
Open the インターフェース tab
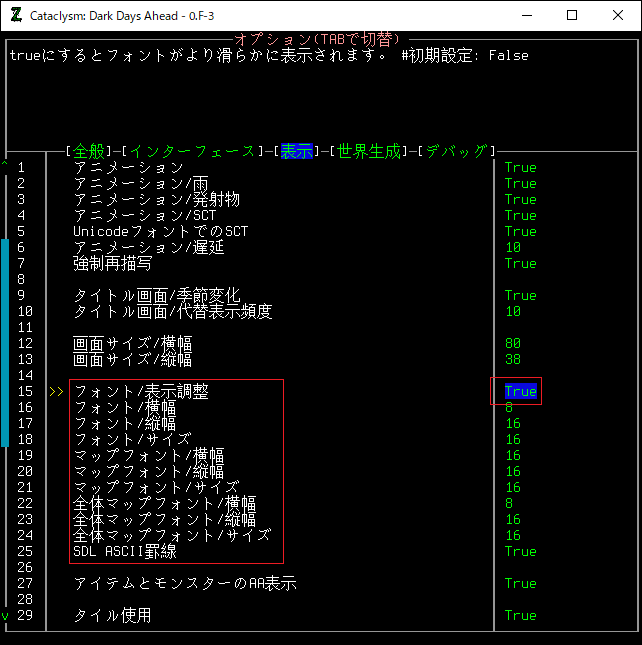tap(193, 151)
